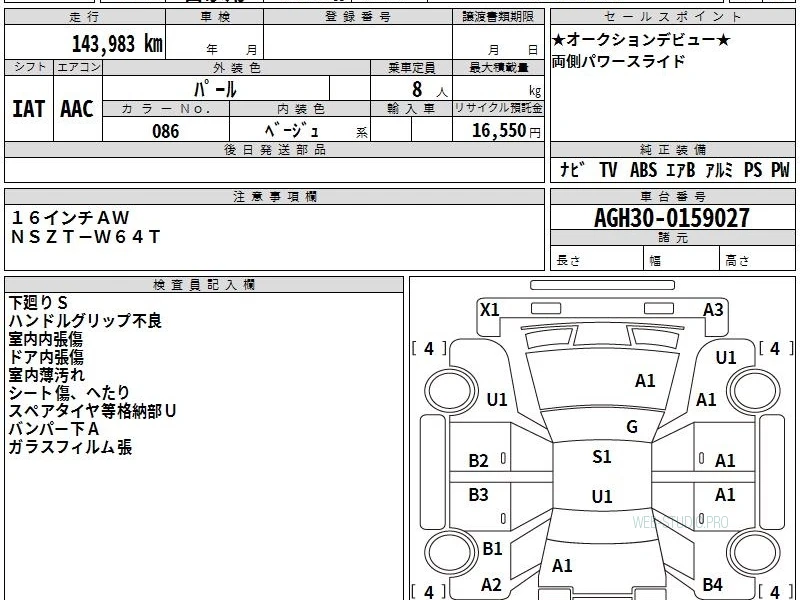Click the PW equipment label
The width and height of the screenshot is (800, 600).
780,169
